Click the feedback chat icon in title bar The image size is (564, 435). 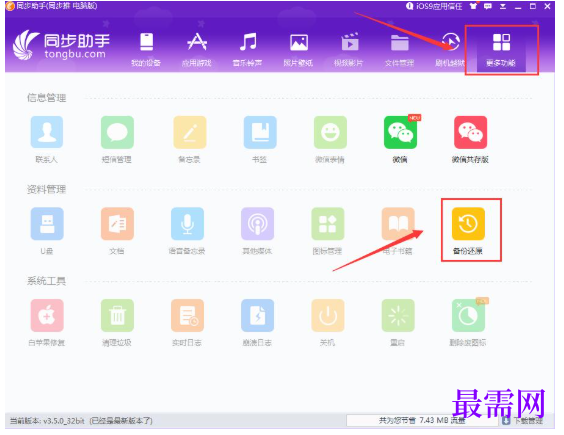[x=488, y=6]
